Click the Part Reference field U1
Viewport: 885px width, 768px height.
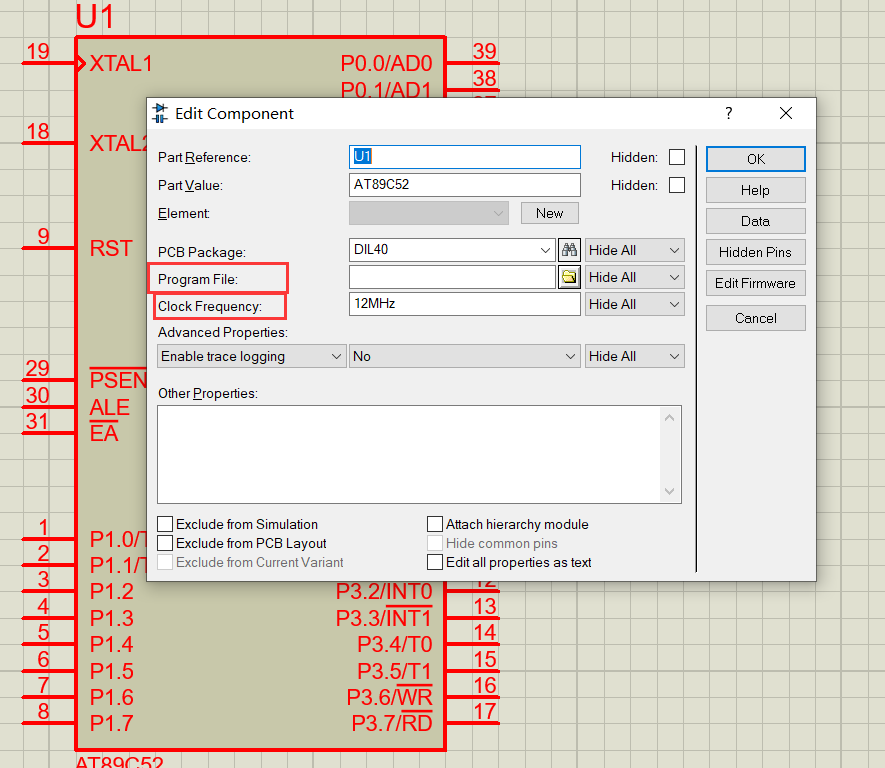coord(465,157)
